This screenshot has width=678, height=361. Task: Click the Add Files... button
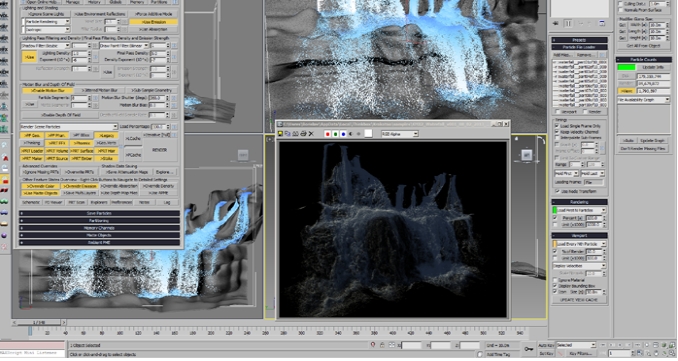click(563, 55)
